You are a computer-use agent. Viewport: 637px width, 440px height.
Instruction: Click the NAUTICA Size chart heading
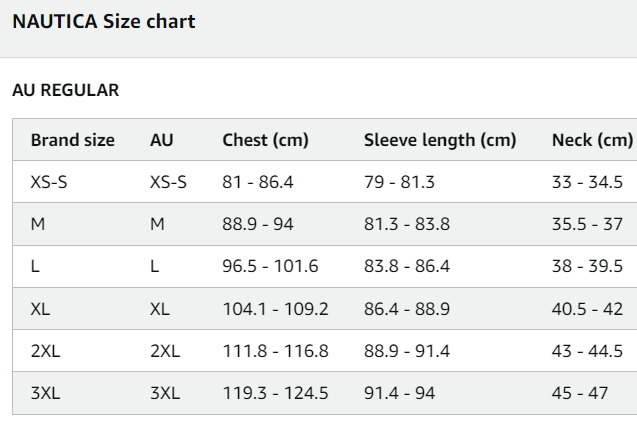point(104,21)
